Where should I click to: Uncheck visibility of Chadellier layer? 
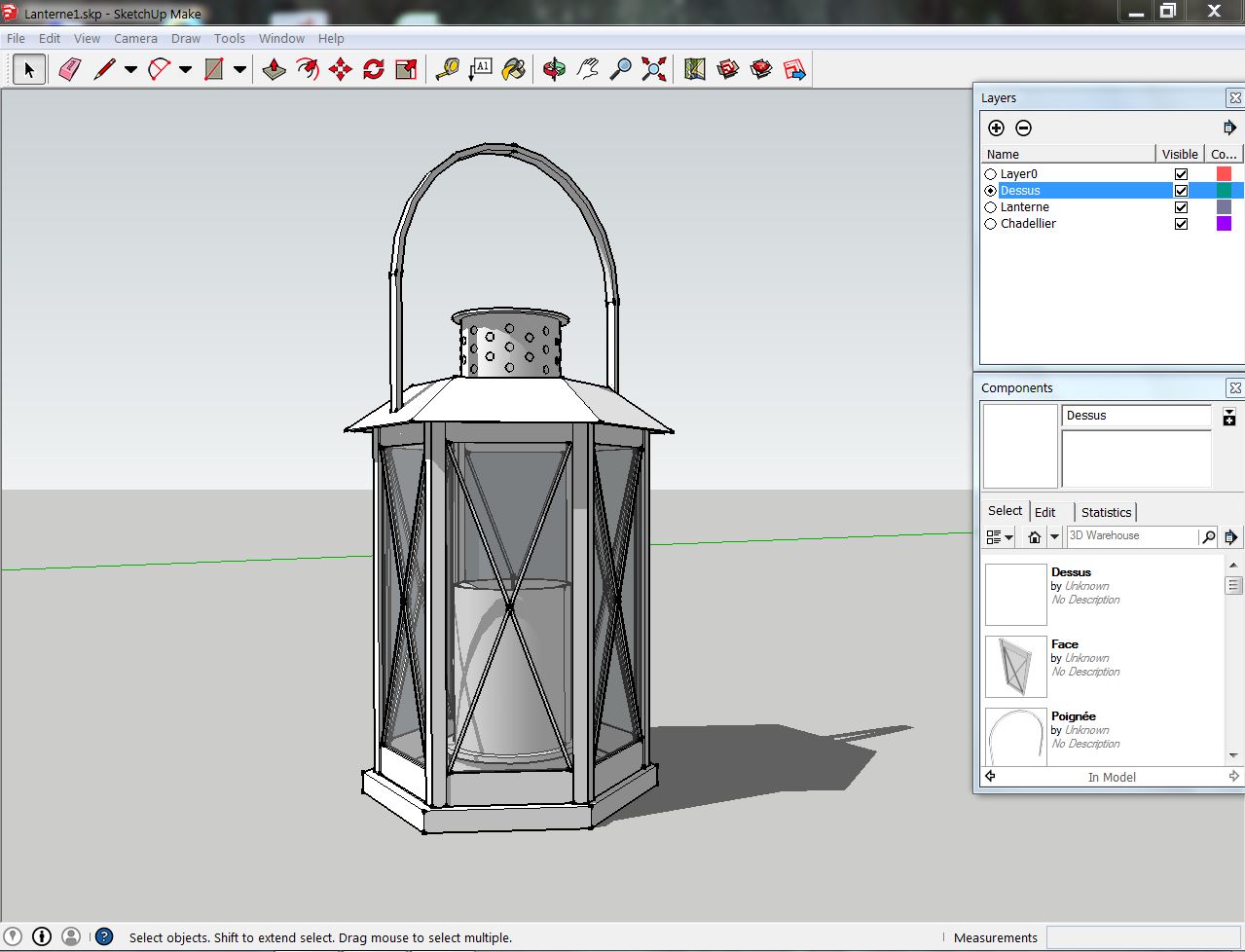point(1181,224)
